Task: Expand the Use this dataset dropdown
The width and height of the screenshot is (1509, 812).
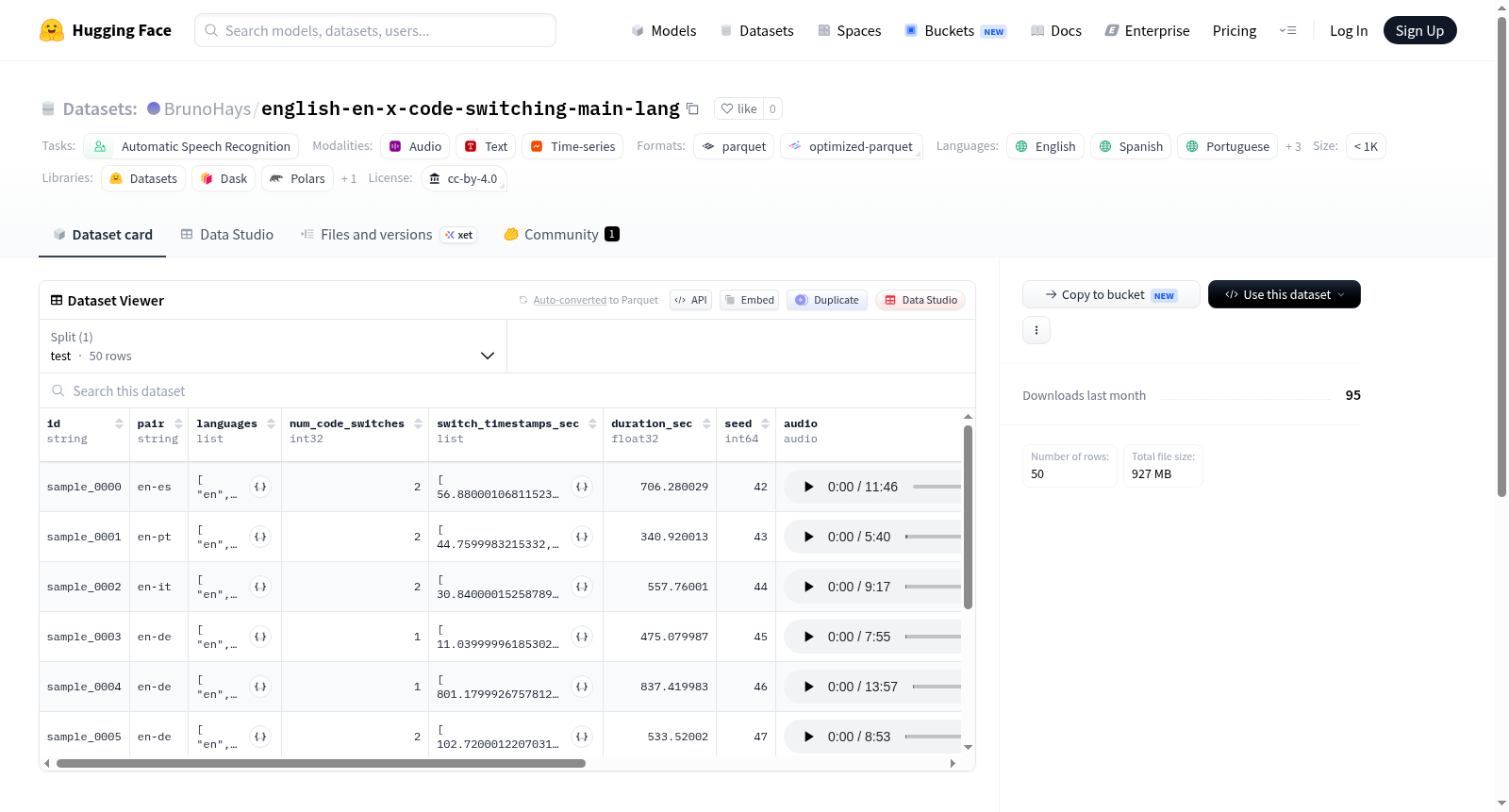Action: (1285, 294)
